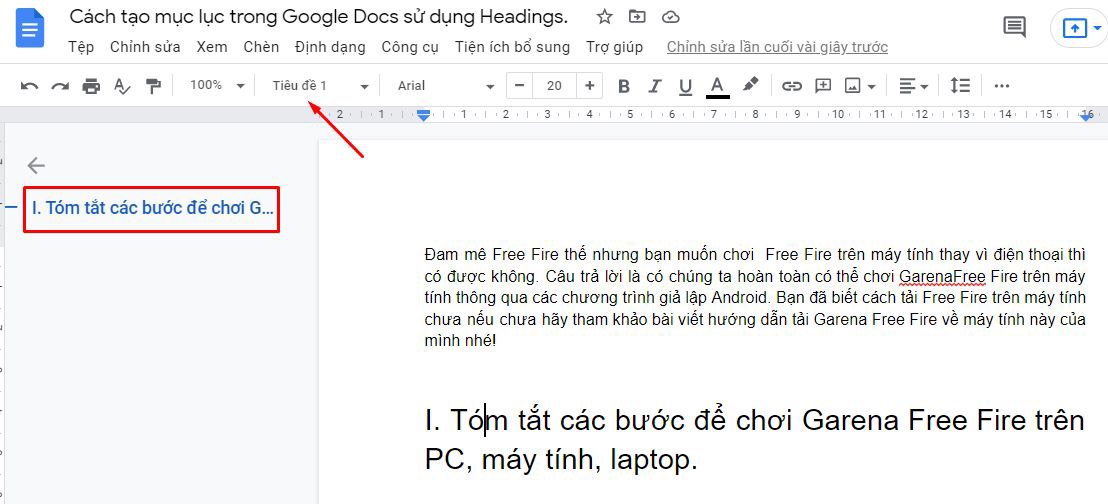Close the document outline with the back arrow
Image resolution: width=1108 pixels, height=504 pixels.
(x=35, y=165)
